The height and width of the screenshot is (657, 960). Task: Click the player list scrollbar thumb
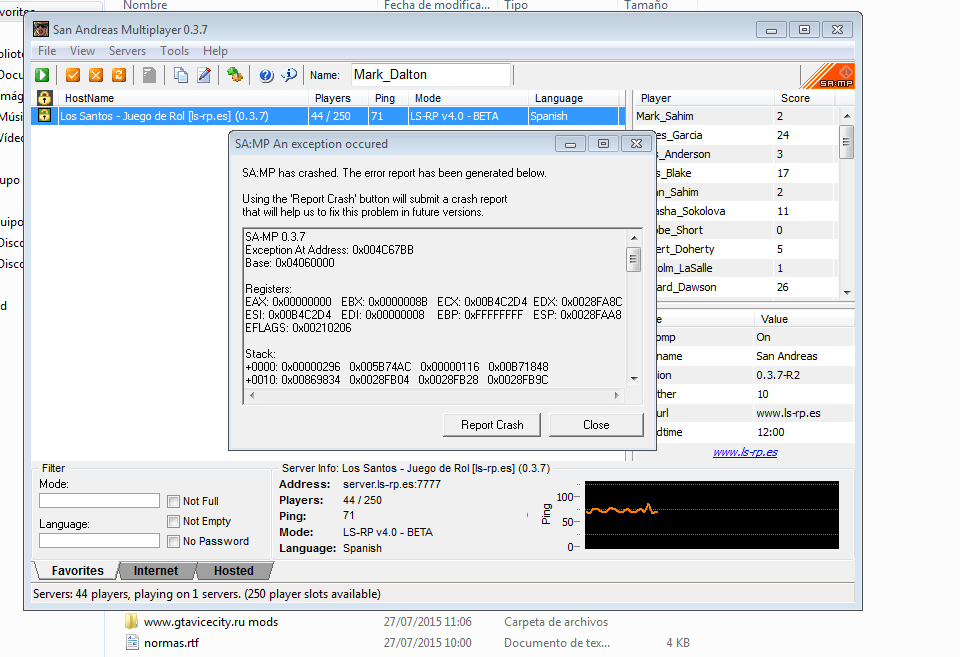(x=847, y=142)
